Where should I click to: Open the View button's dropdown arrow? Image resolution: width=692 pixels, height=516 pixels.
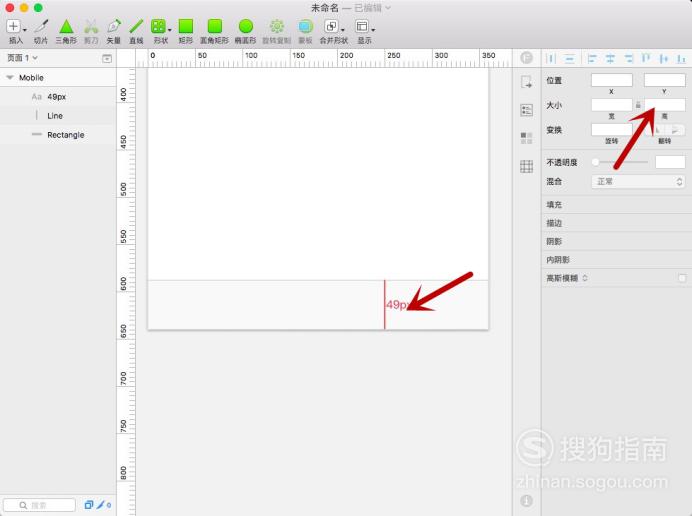(373, 30)
